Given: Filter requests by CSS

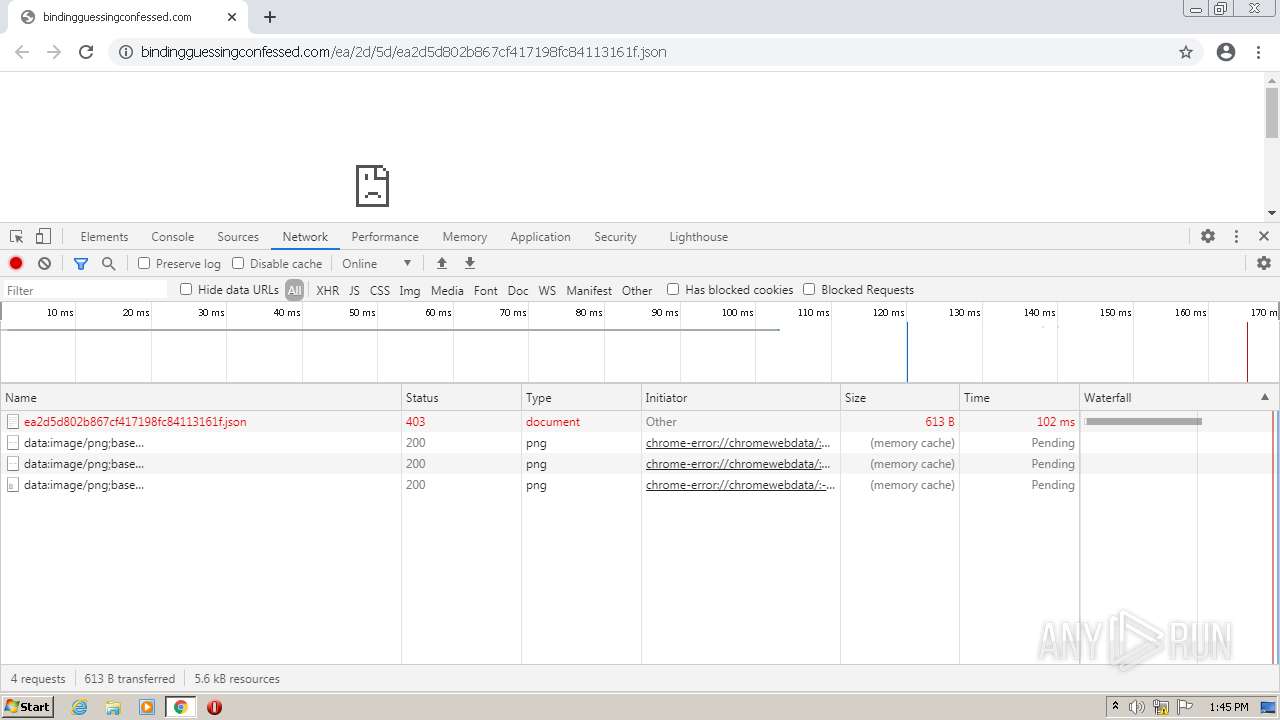Looking at the screenshot, I should pyautogui.click(x=380, y=290).
